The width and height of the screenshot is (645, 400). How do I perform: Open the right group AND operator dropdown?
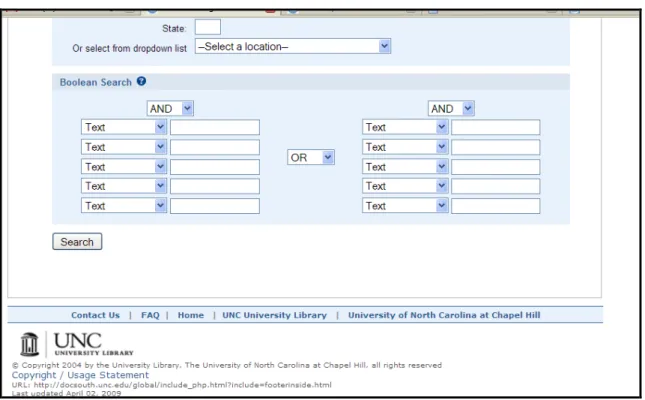[x=451, y=109]
